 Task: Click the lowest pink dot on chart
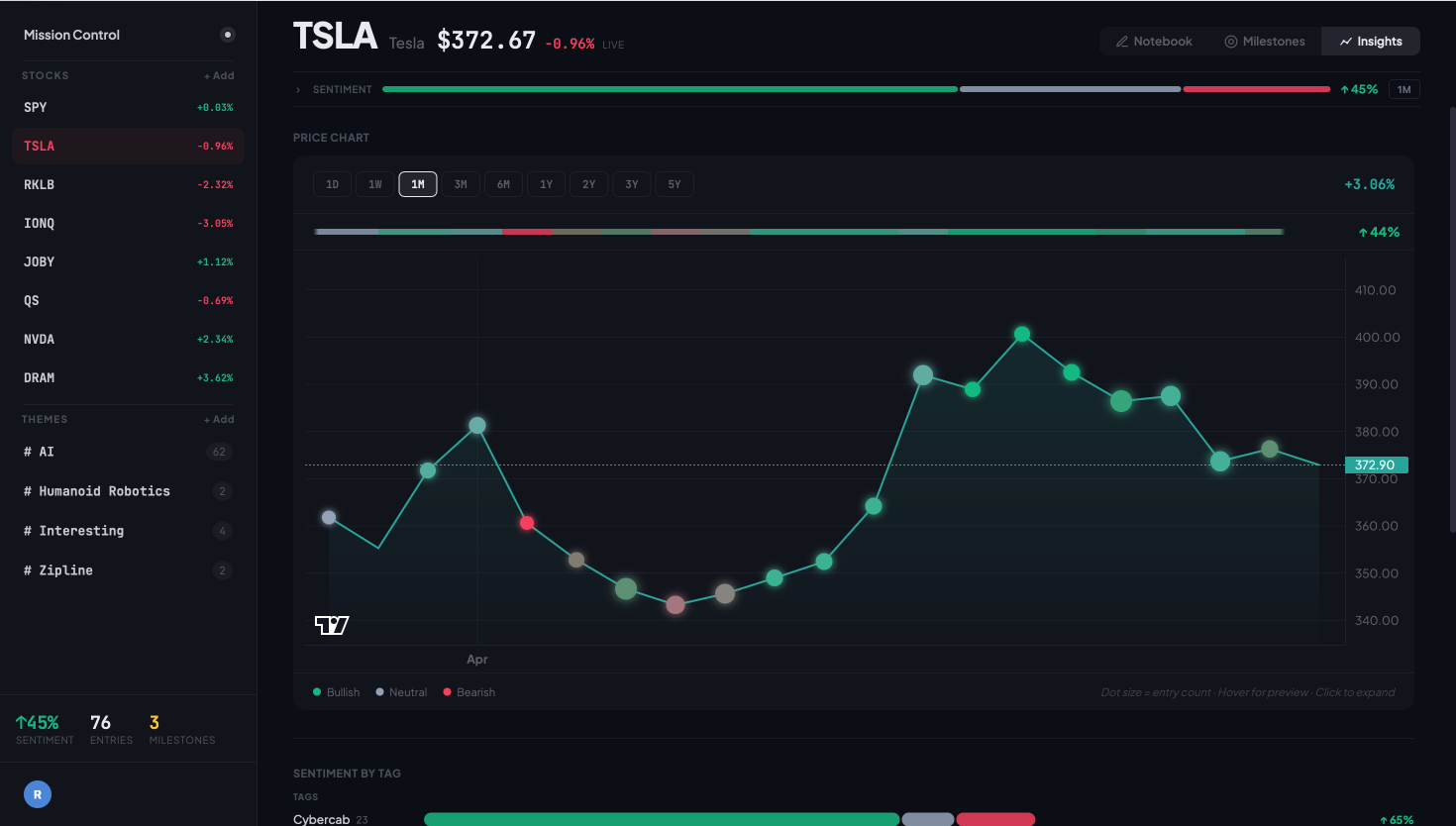click(676, 605)
